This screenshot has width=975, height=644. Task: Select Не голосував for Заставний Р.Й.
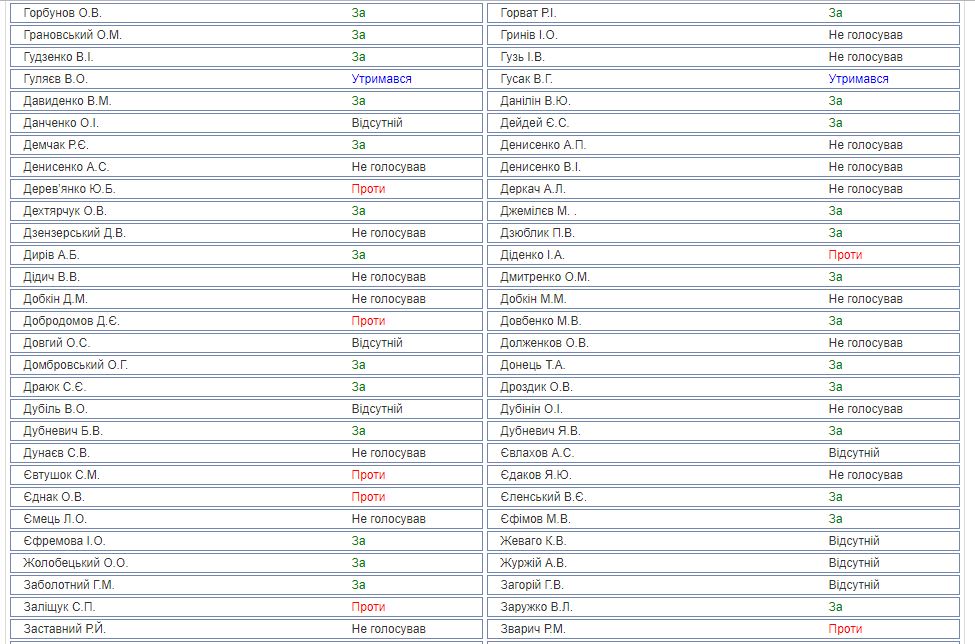coord(388,629)
